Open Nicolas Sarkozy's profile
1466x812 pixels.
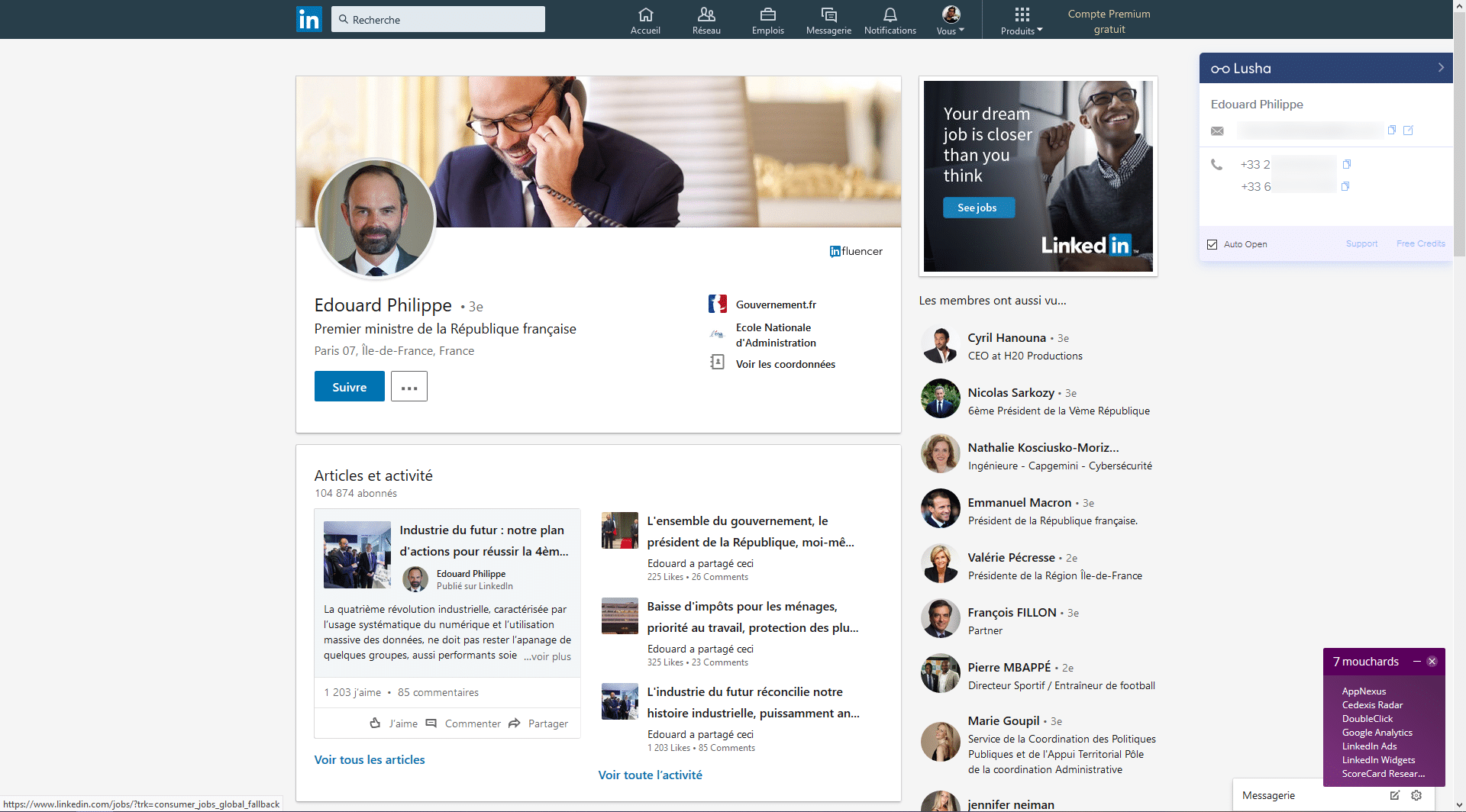point(1011,393)
